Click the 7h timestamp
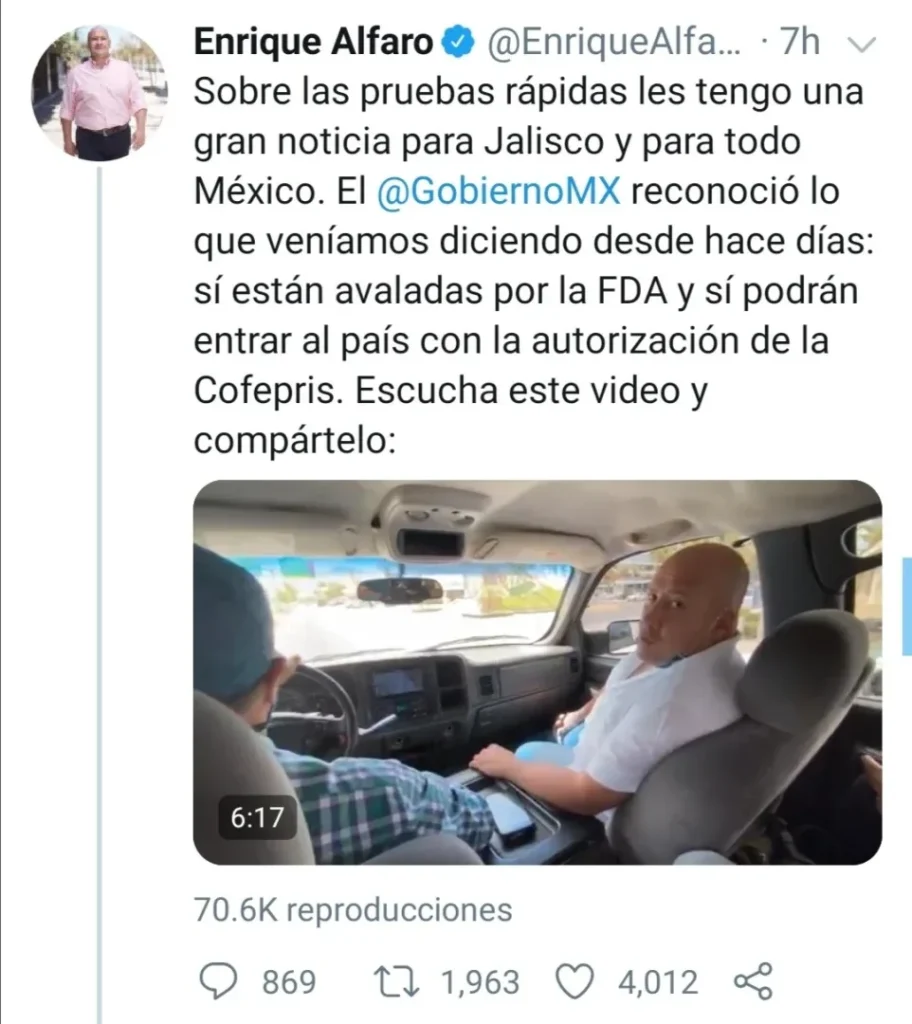Screen dimensions: 912x1024 [x=800, y=42]
